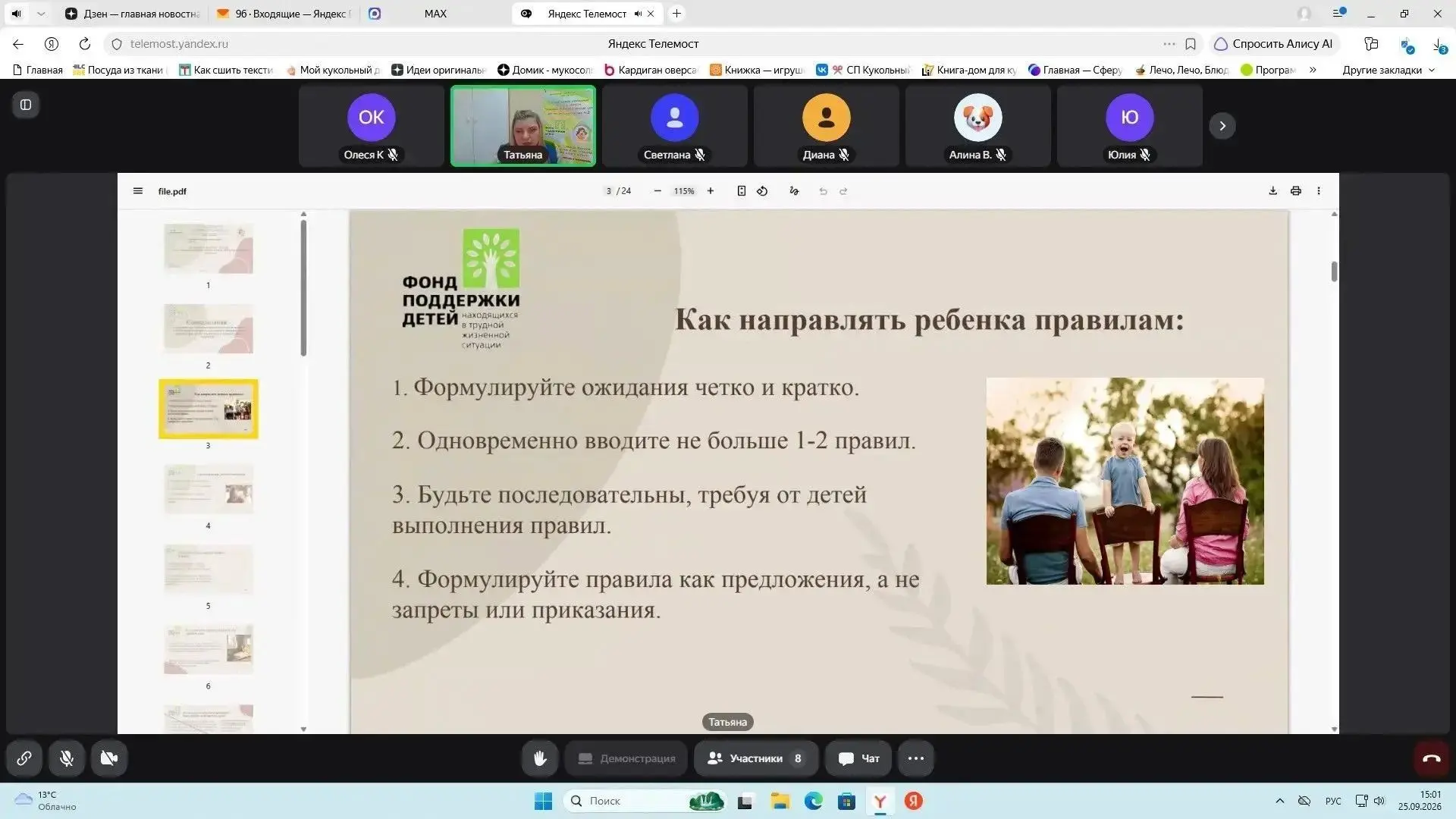Click the taskbar Поиск search box
Image resolution: width=1456 pixels, height=819 pixels.
click(645, 801)
